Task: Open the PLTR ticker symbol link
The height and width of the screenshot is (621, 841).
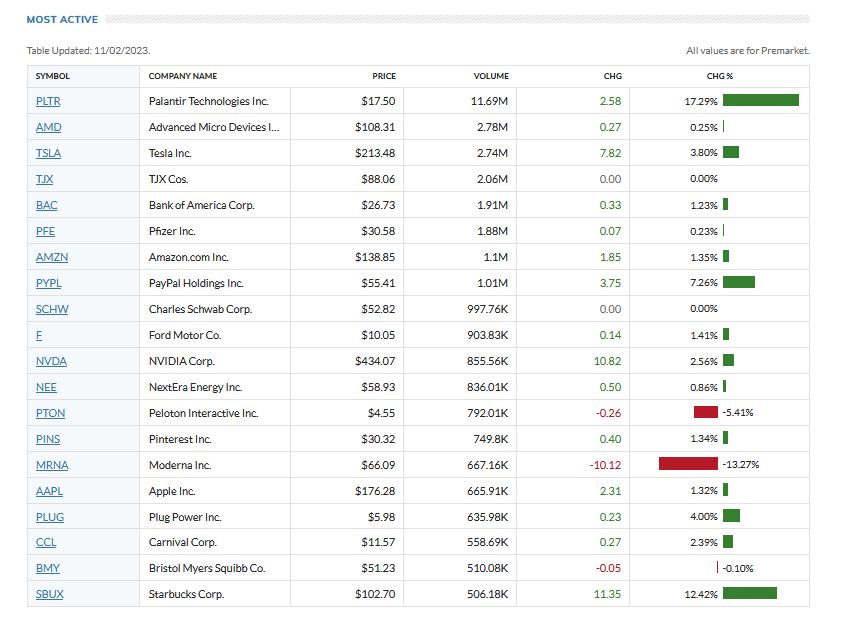Action: pos(47,101)
